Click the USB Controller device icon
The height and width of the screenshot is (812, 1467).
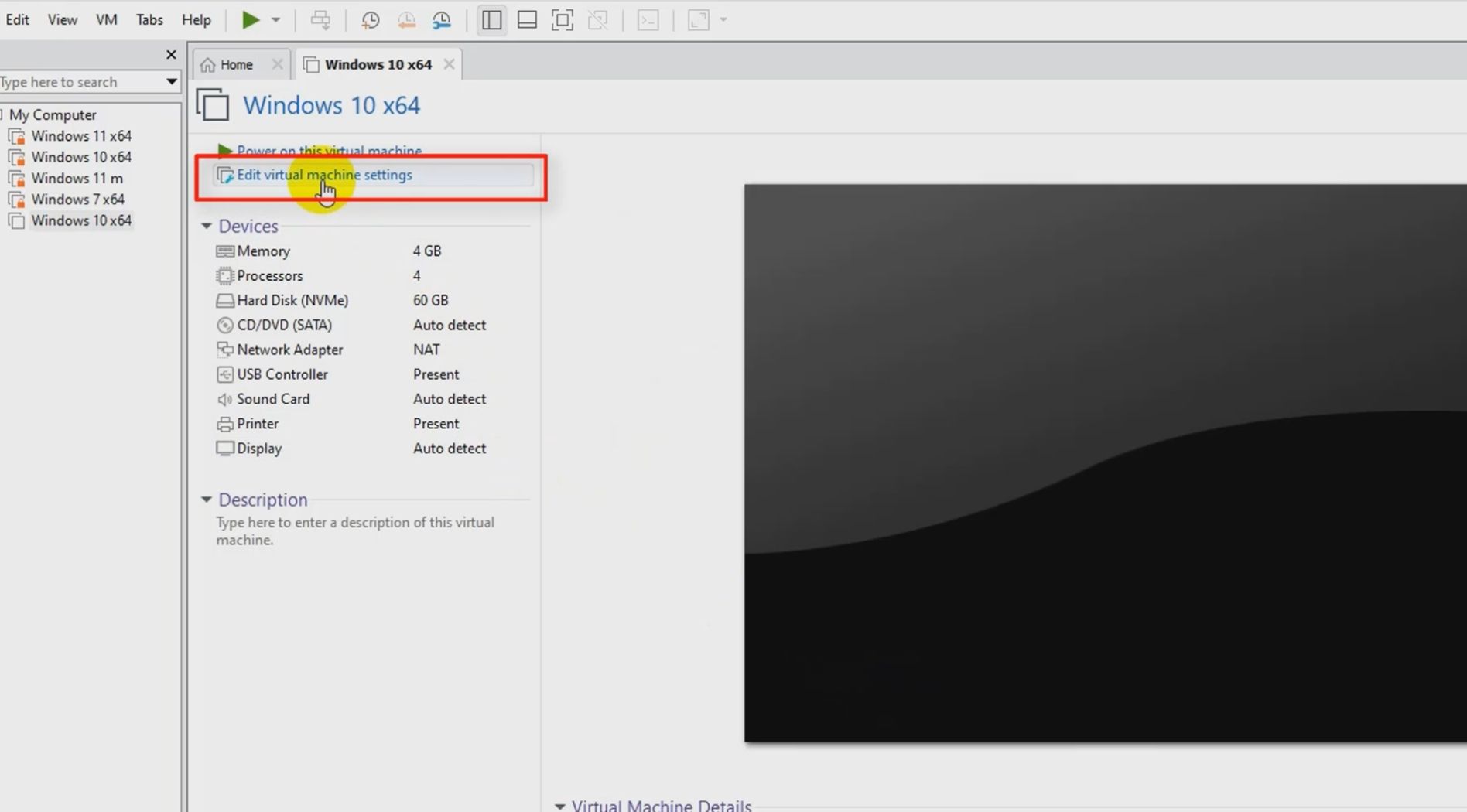point(224,375)
